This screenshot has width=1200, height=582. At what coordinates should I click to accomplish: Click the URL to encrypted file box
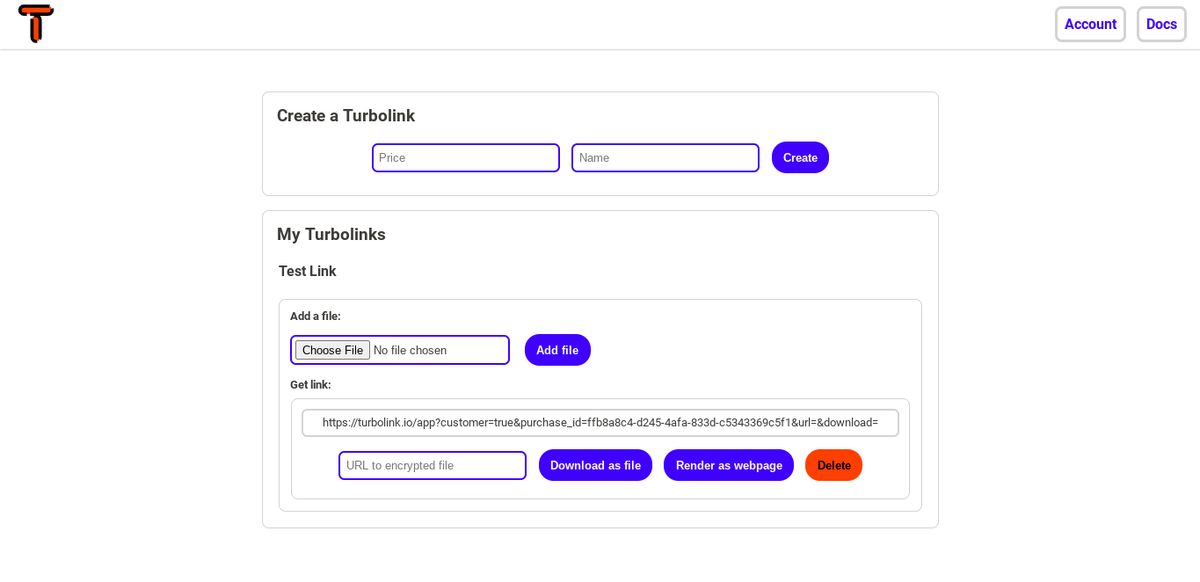tap(432, 465)
